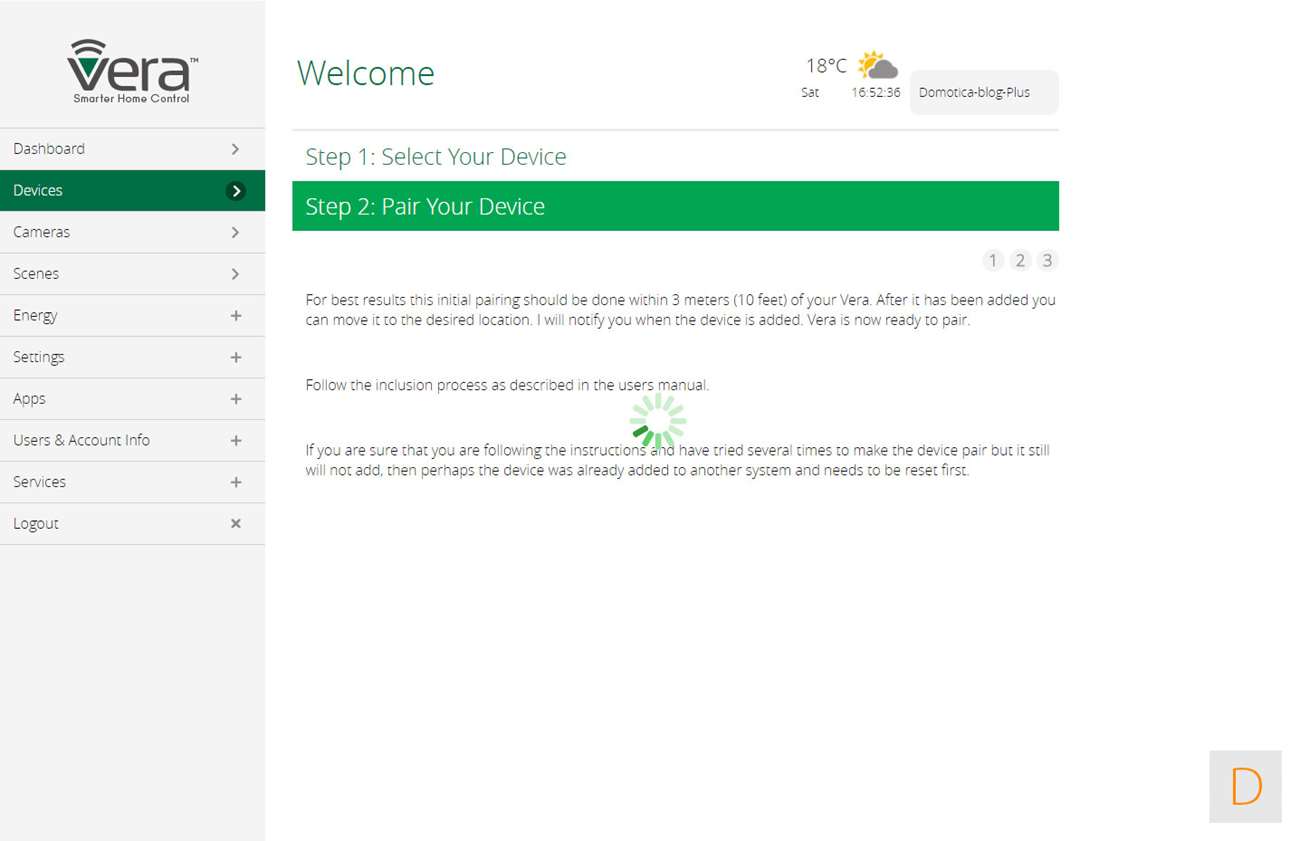Click the Domotica-blog-Plus controller button
This screenshot has height=841, width=1300.
(x=983, y=93)
